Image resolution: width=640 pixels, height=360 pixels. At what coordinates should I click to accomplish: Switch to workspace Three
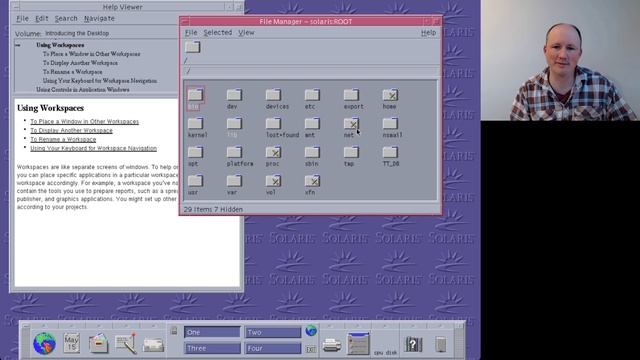coord(212,348)
